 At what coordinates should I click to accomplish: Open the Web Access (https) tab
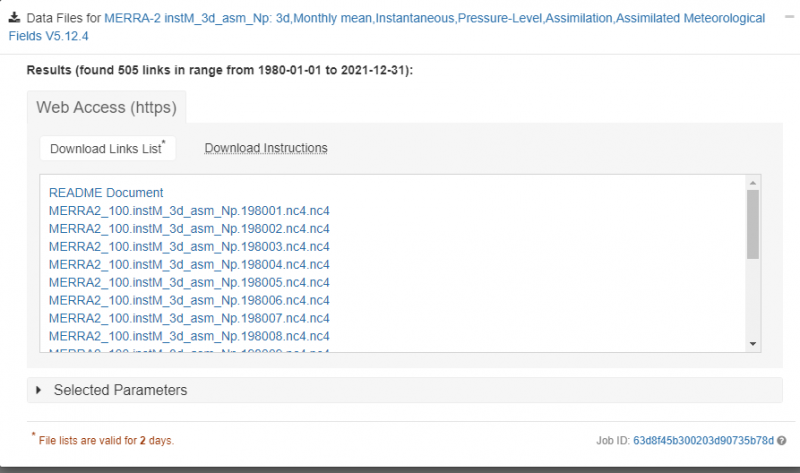(x=106, y=107)
